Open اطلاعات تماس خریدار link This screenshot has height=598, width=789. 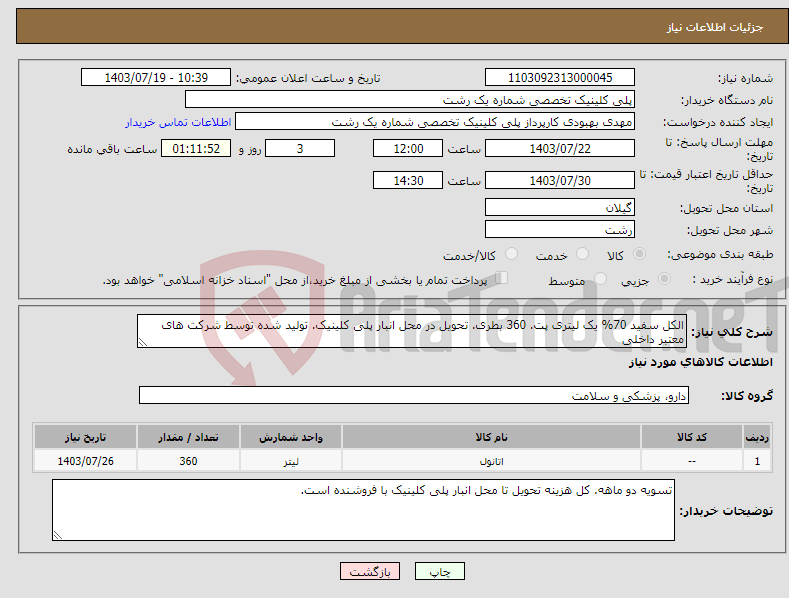(x=178, y=122)
